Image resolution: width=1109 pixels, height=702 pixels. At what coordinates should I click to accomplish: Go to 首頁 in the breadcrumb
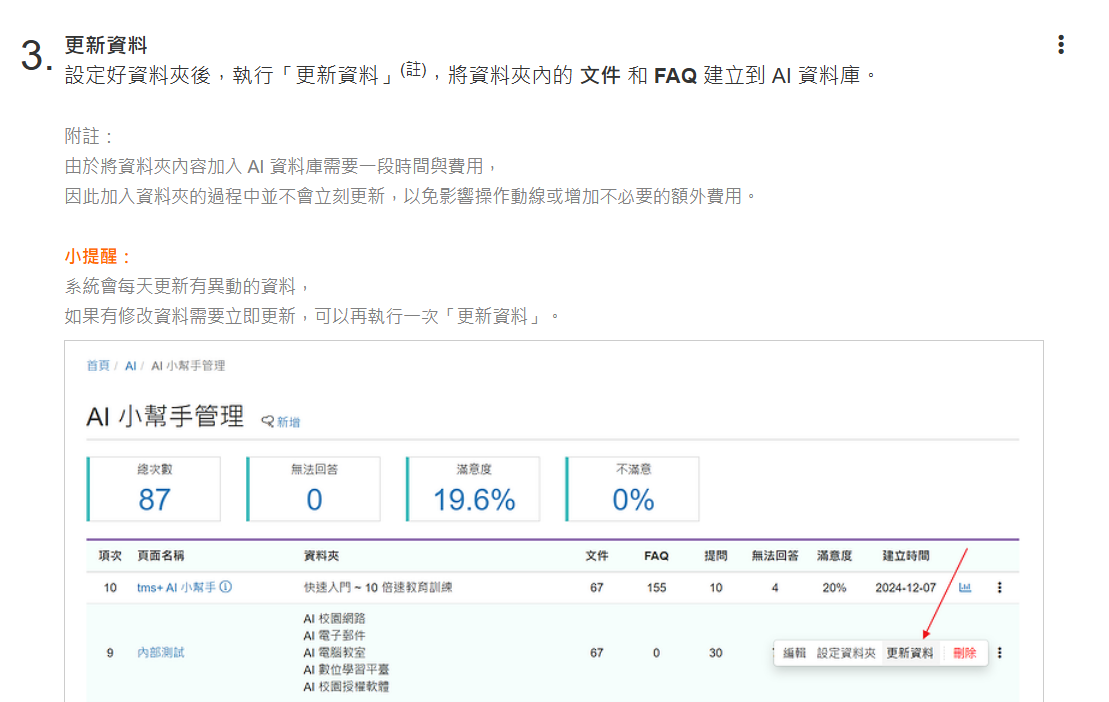coord(98,366)
